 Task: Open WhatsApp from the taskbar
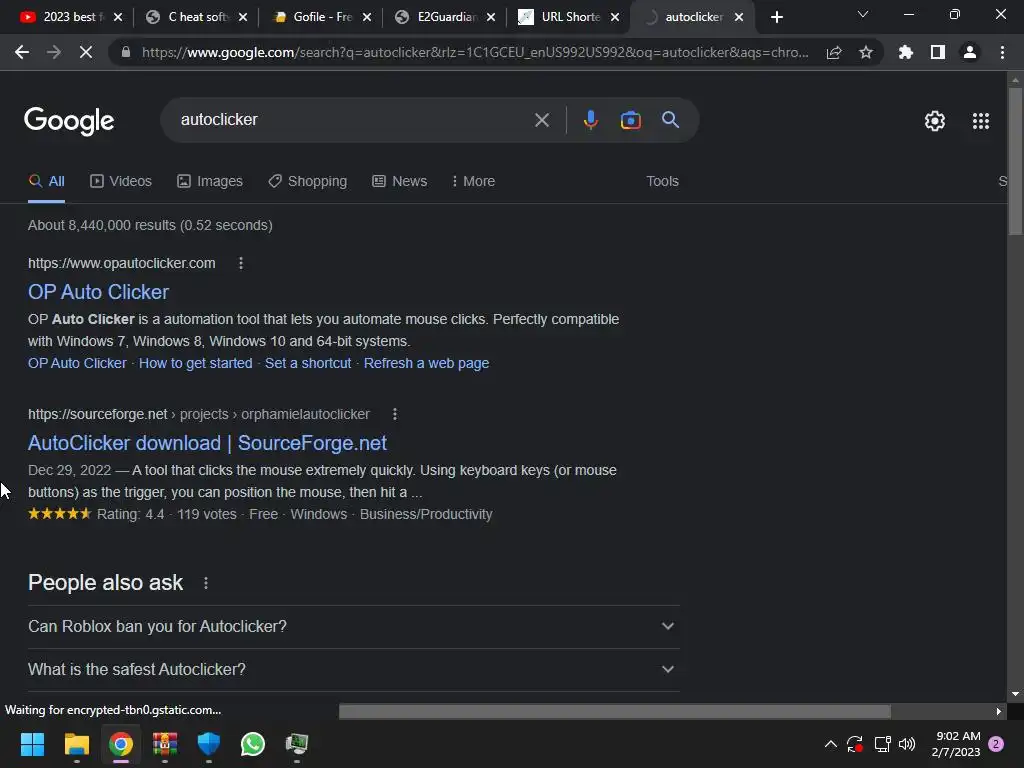tap(253, 744)
